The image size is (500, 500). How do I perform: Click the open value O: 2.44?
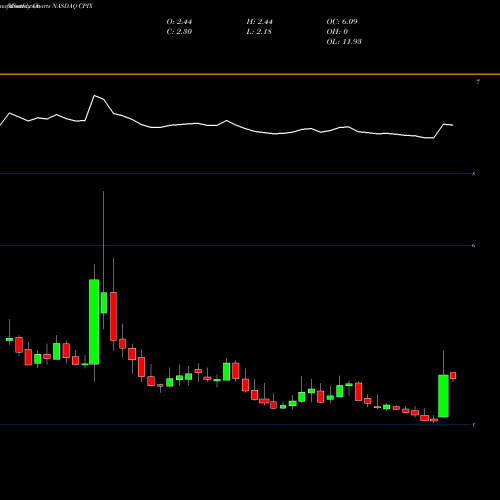pyautogui.click(x=179, y=22)
